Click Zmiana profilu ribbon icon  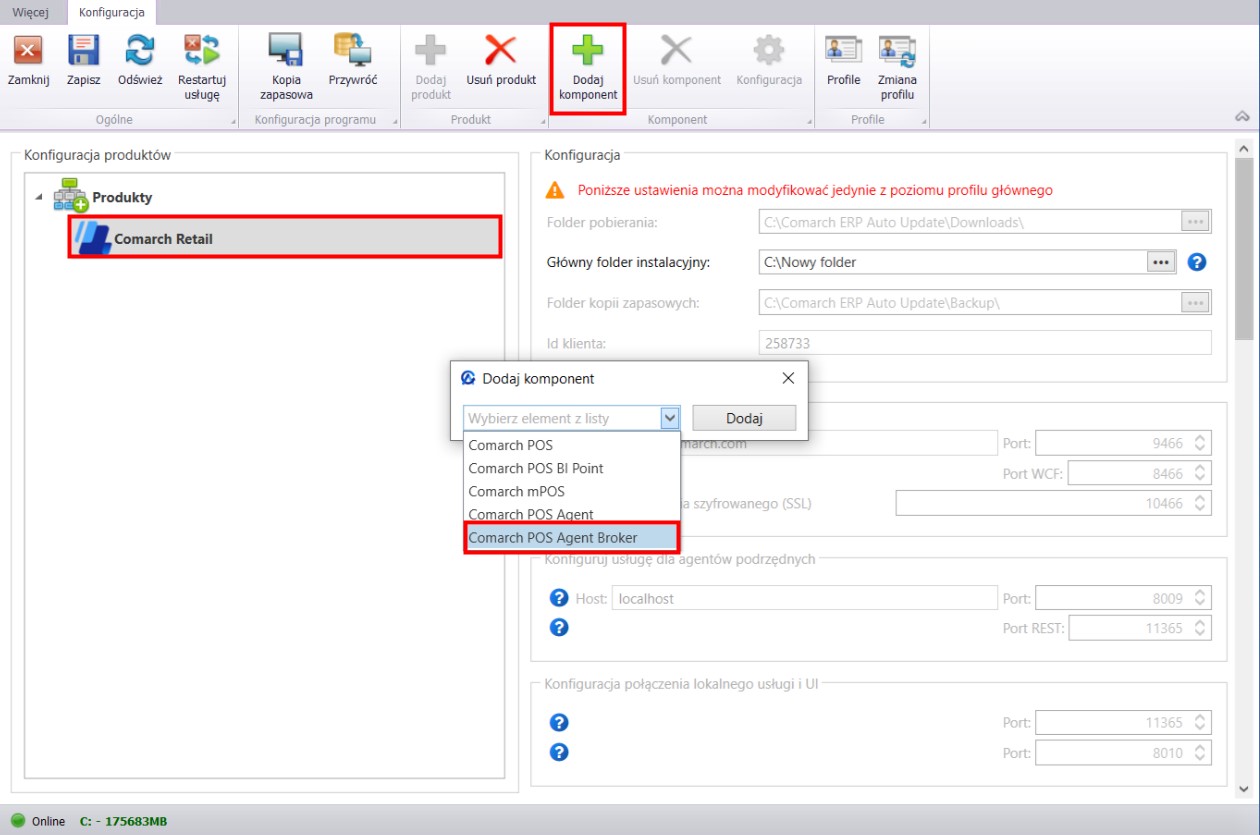[897, 50]
